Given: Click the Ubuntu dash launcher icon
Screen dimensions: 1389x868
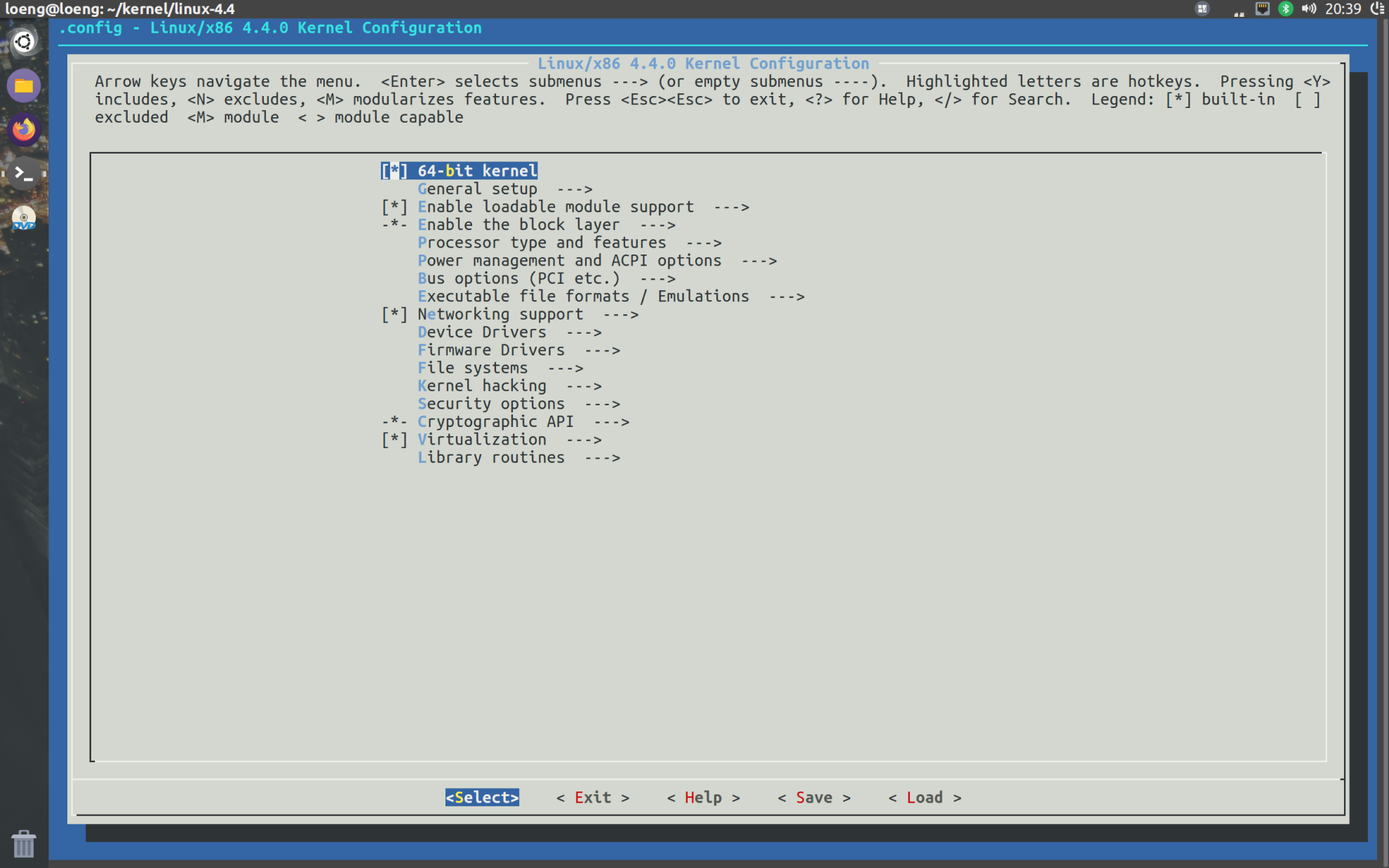Looking at the screenshot, I should pyautogui.click(x=24, y=42).
